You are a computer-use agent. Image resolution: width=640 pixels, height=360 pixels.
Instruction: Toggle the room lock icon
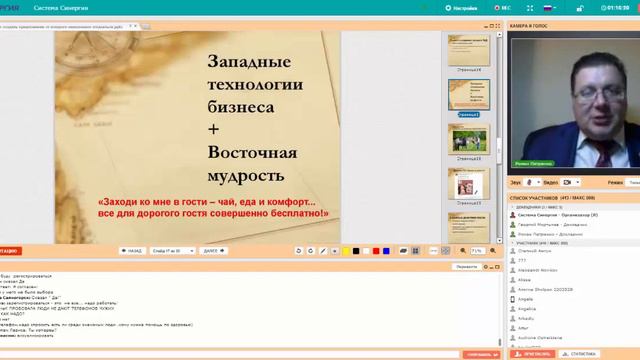coord(580,8)
